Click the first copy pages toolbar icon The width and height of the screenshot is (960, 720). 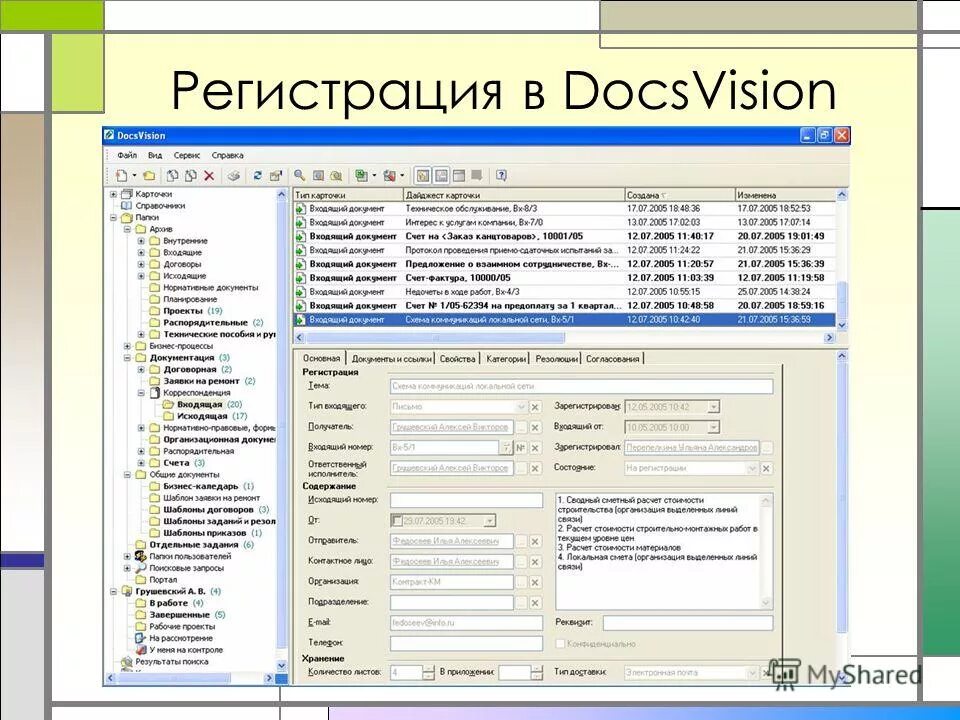[x=173, y=176]
